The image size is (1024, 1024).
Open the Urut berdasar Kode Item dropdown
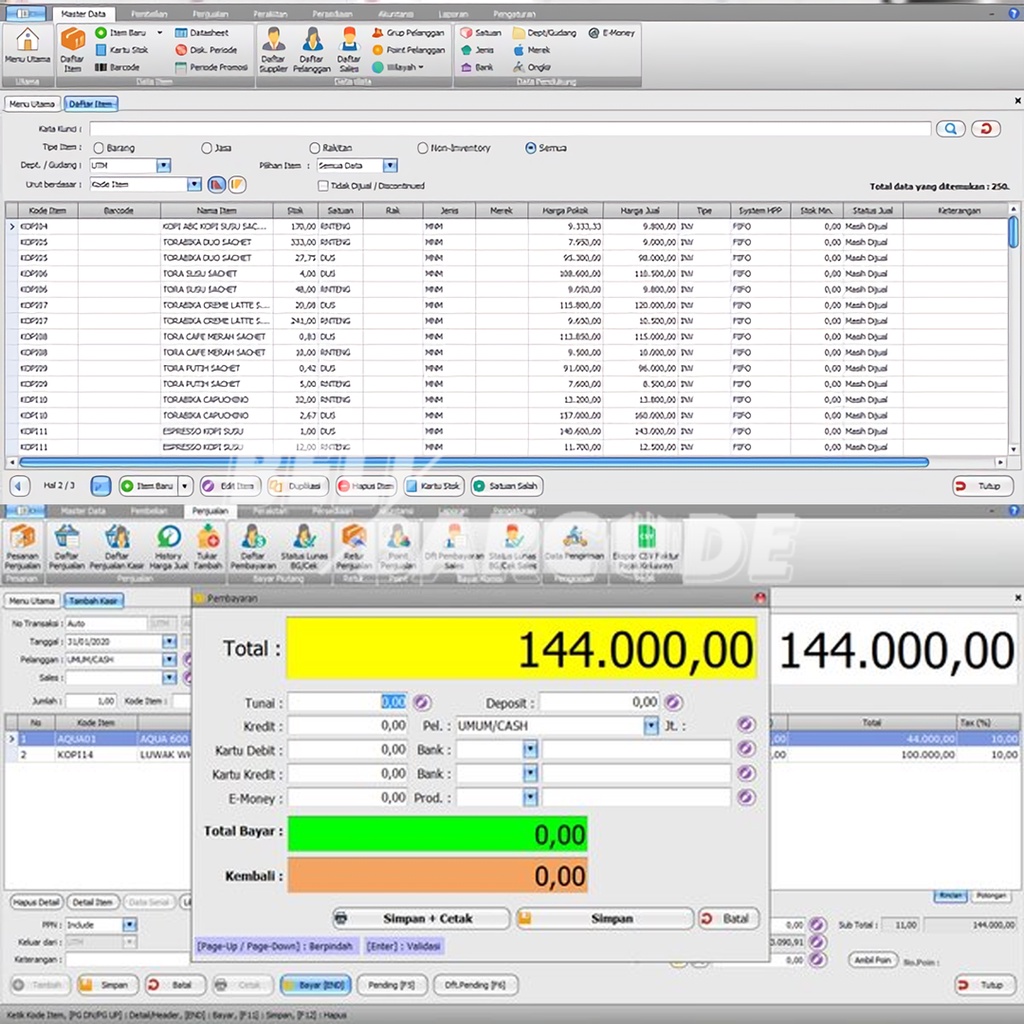click(194, 185)
